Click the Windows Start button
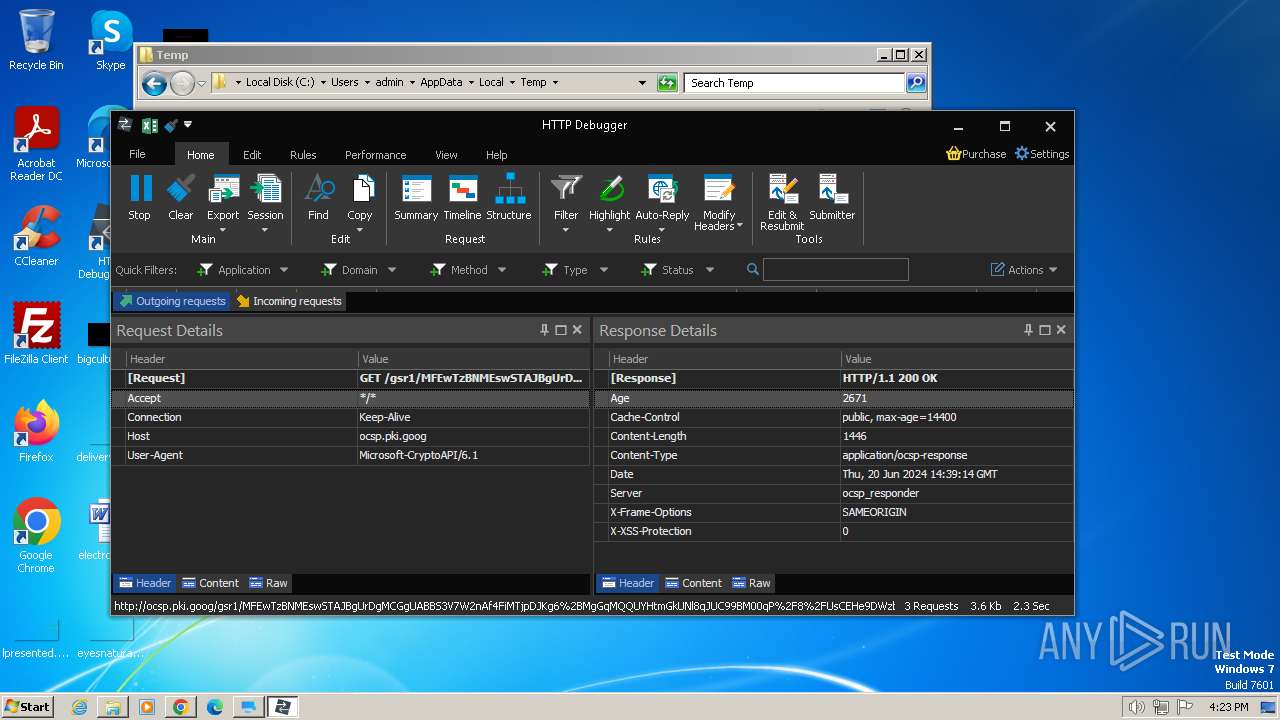Image resolution: width=1280 pixels, height=720 pixels. pos(28,706)
